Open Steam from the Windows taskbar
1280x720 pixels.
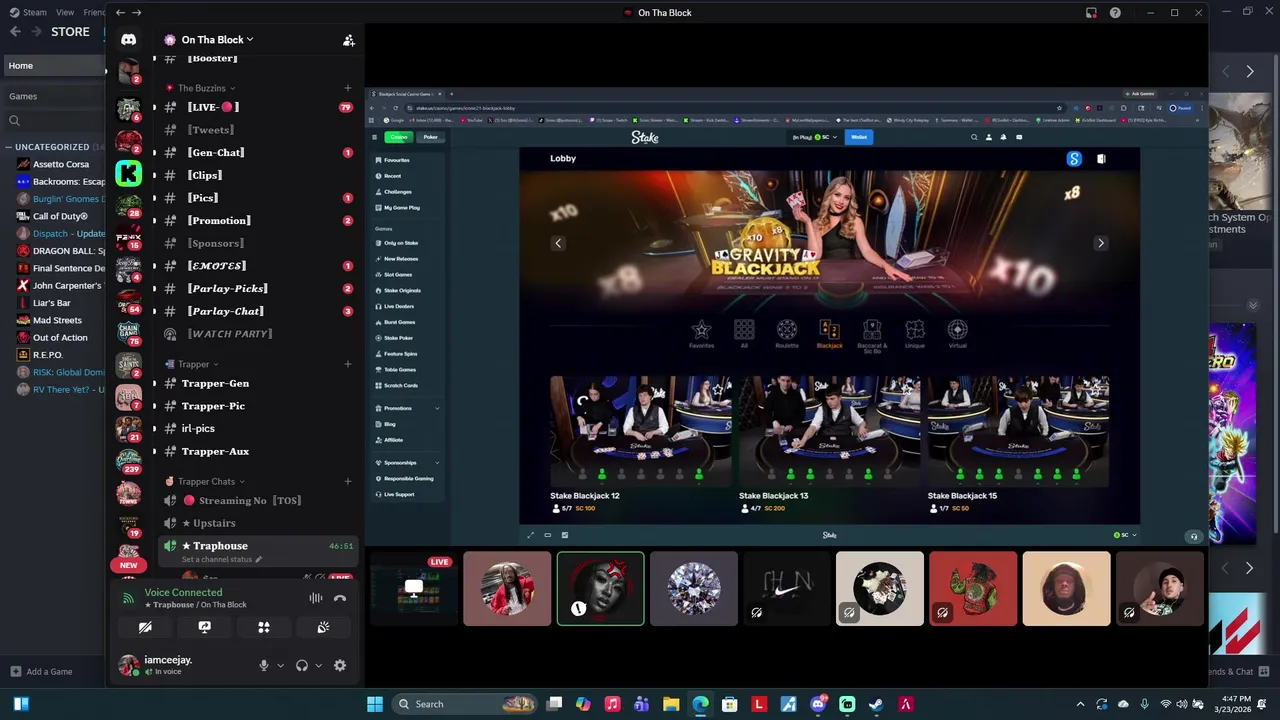[x=876, y=704]
